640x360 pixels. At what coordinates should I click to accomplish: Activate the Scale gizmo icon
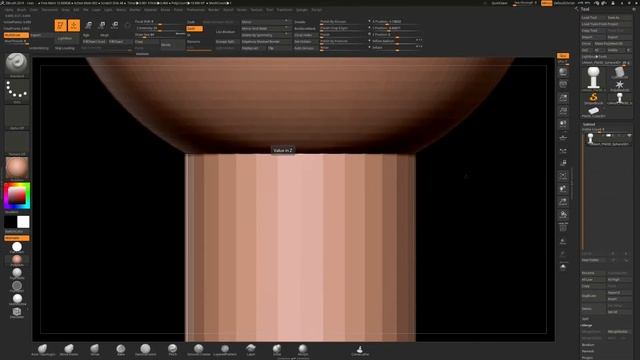coord(102,25)
